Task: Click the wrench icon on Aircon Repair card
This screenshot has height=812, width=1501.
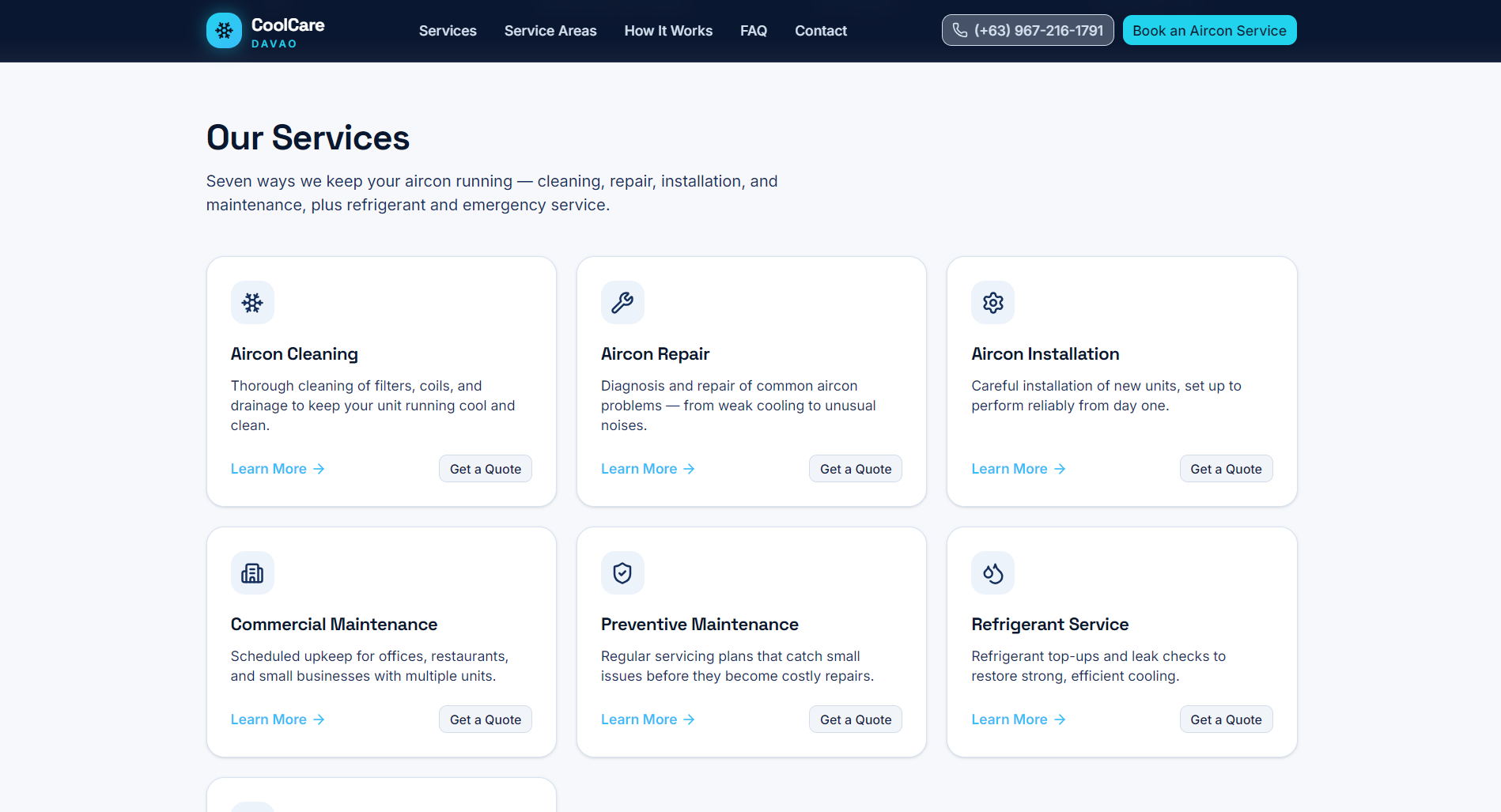Action: [x=622, y=303]
